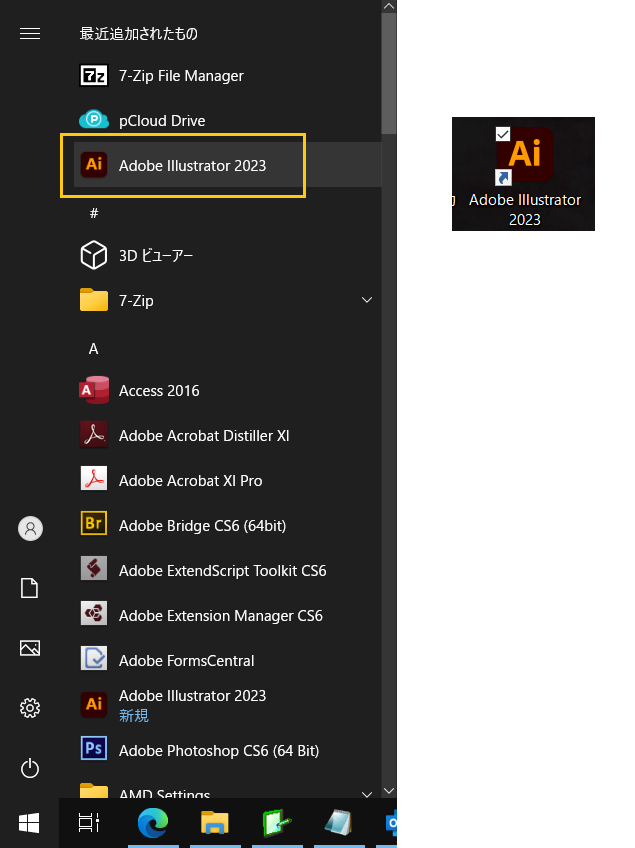Click the # letter group header
Image resolution: width=635 pixels, height=848 pixels.
[94, 213]
